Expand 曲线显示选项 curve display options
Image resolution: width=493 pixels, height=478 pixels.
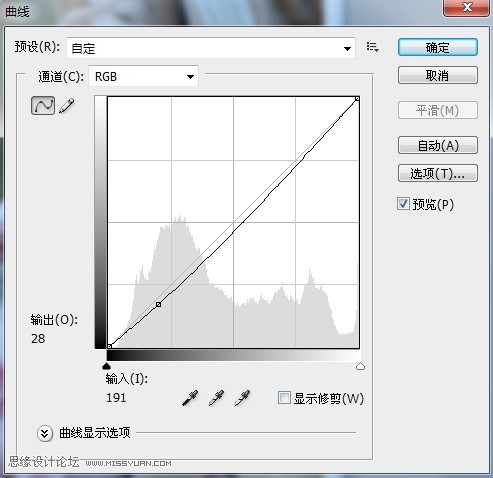point(45,433)
